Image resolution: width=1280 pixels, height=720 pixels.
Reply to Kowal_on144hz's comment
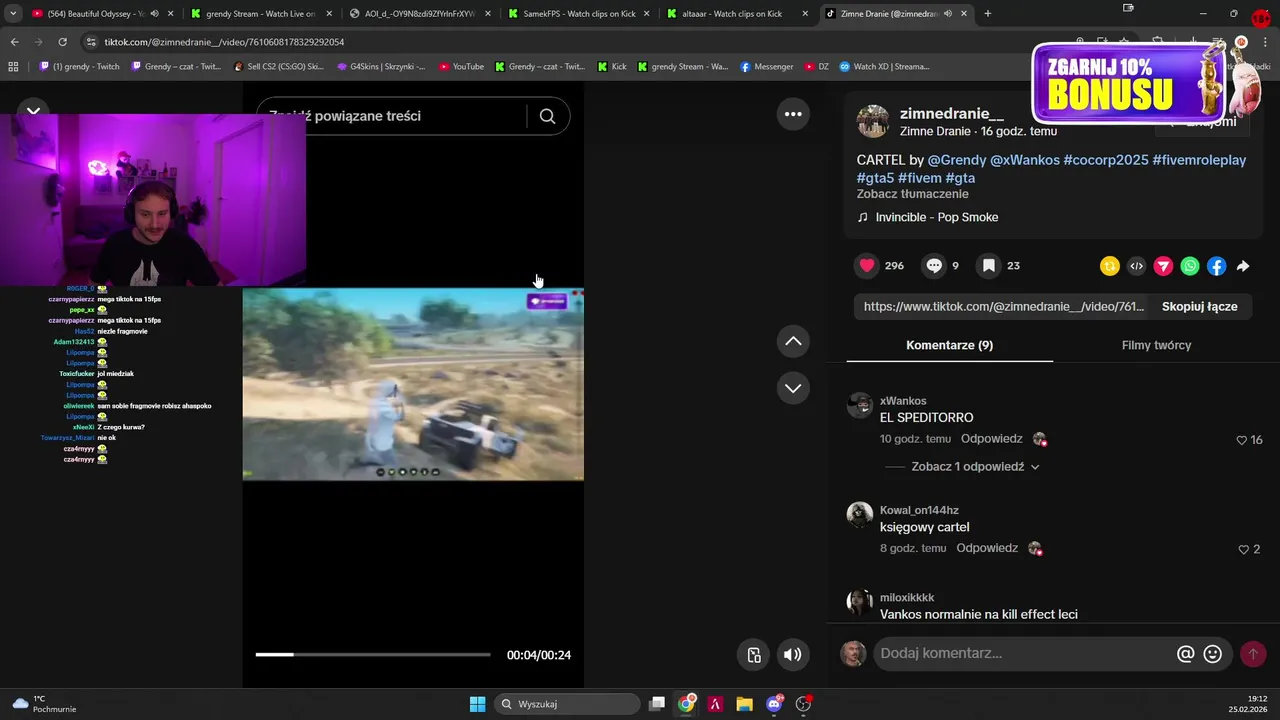pos(987,548)
